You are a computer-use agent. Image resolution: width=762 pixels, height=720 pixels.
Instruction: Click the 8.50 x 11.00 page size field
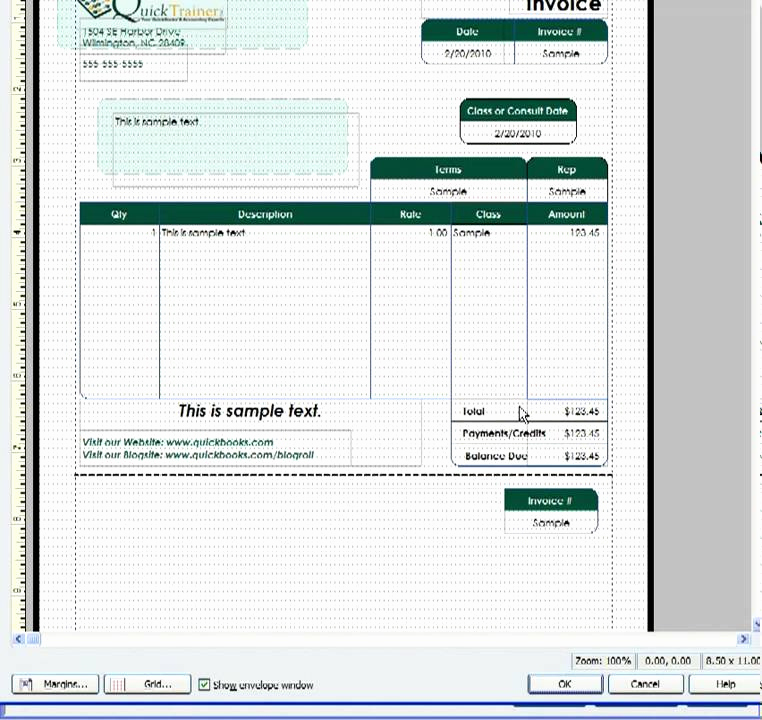click(x=731, y=661)
